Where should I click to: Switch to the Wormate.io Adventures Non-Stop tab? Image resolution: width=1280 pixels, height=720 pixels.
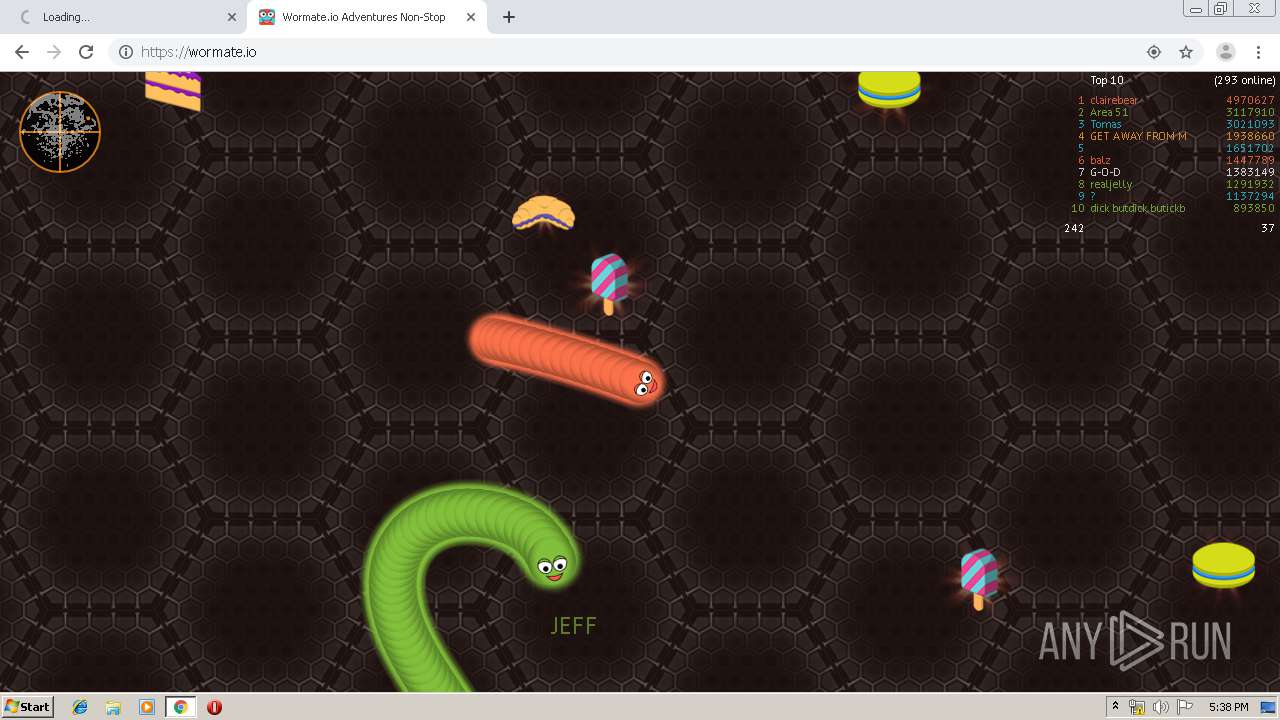click(366, 17)
